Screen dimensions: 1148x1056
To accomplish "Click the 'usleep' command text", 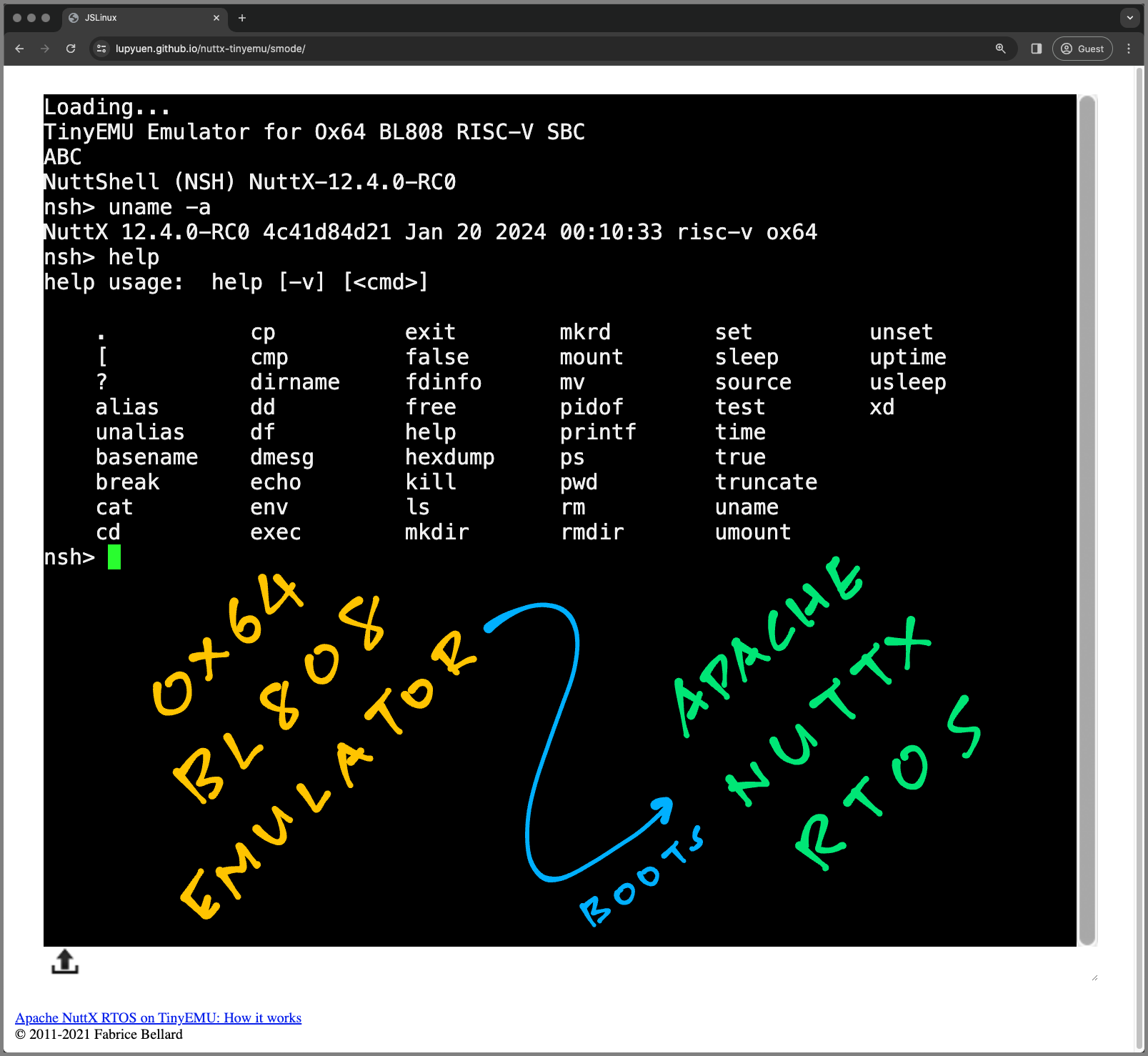I will pos(908,382).
